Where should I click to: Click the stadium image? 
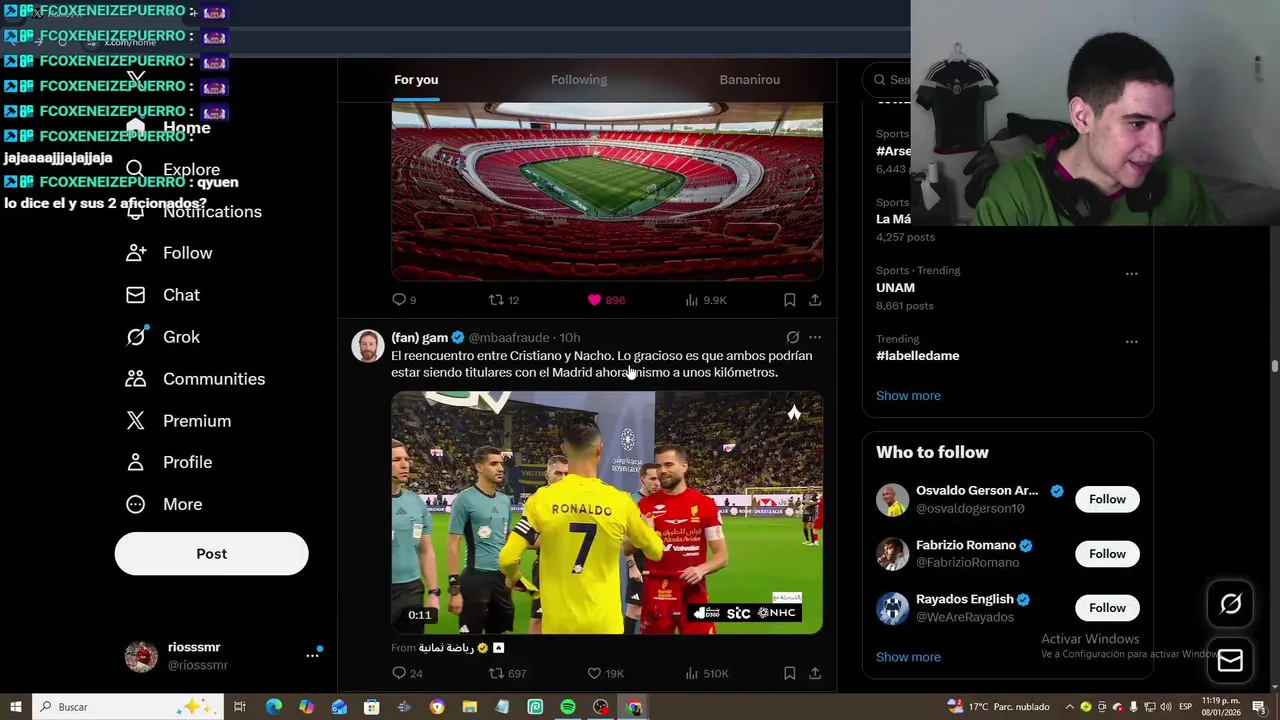coord(607,191)
